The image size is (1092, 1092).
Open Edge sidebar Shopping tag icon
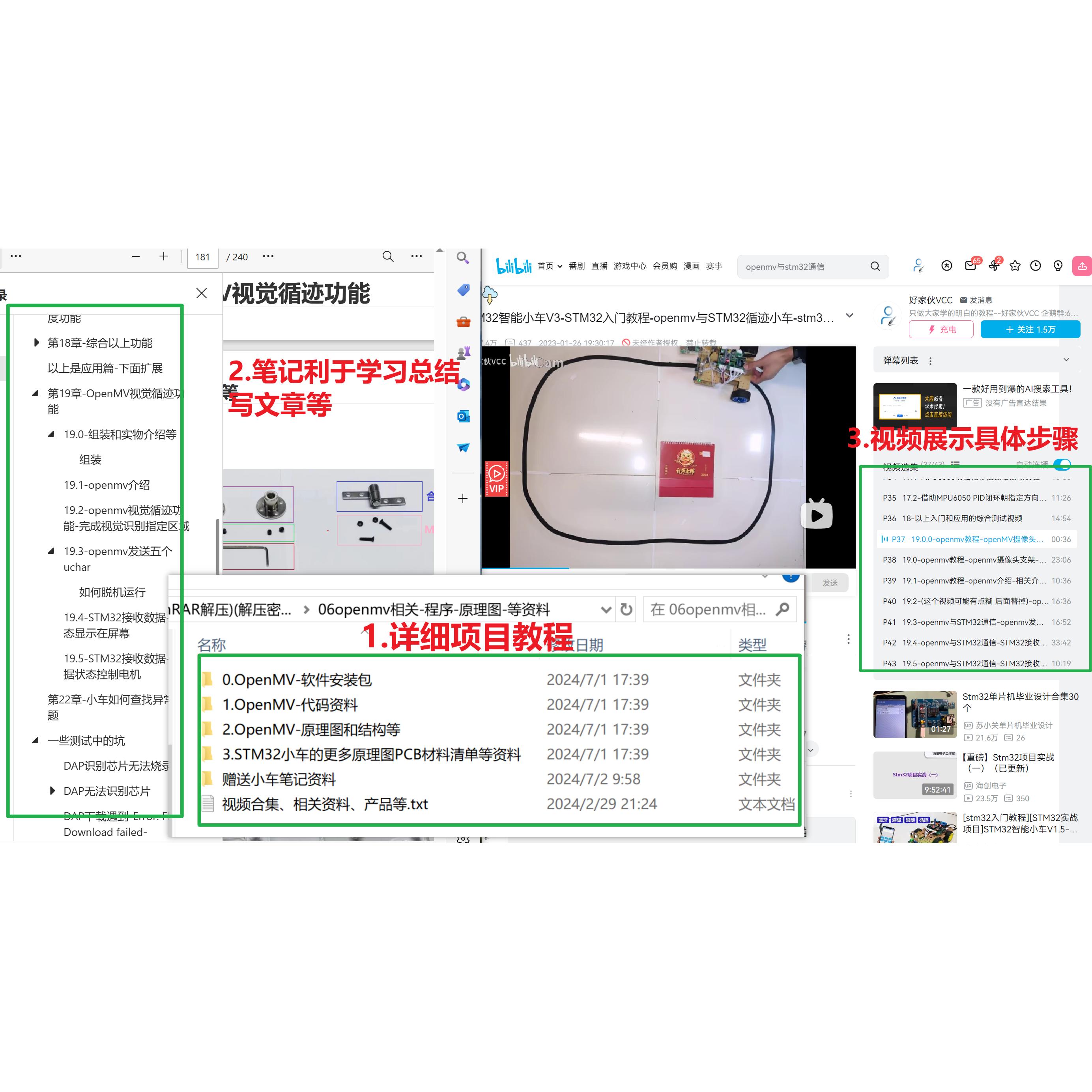click(464, 290)
